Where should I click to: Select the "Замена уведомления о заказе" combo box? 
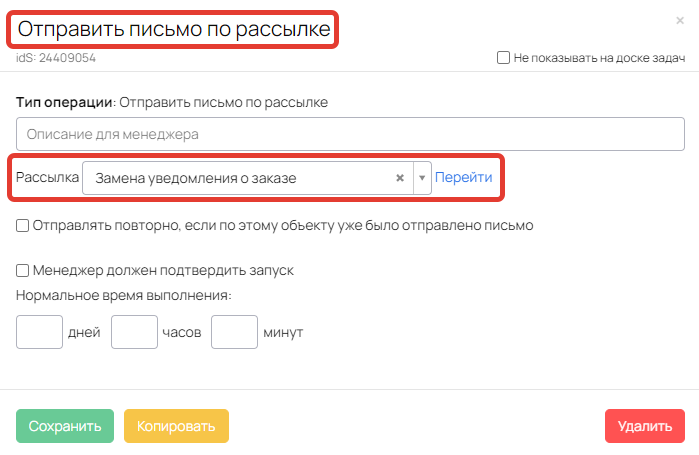click(x=257, y=178)
